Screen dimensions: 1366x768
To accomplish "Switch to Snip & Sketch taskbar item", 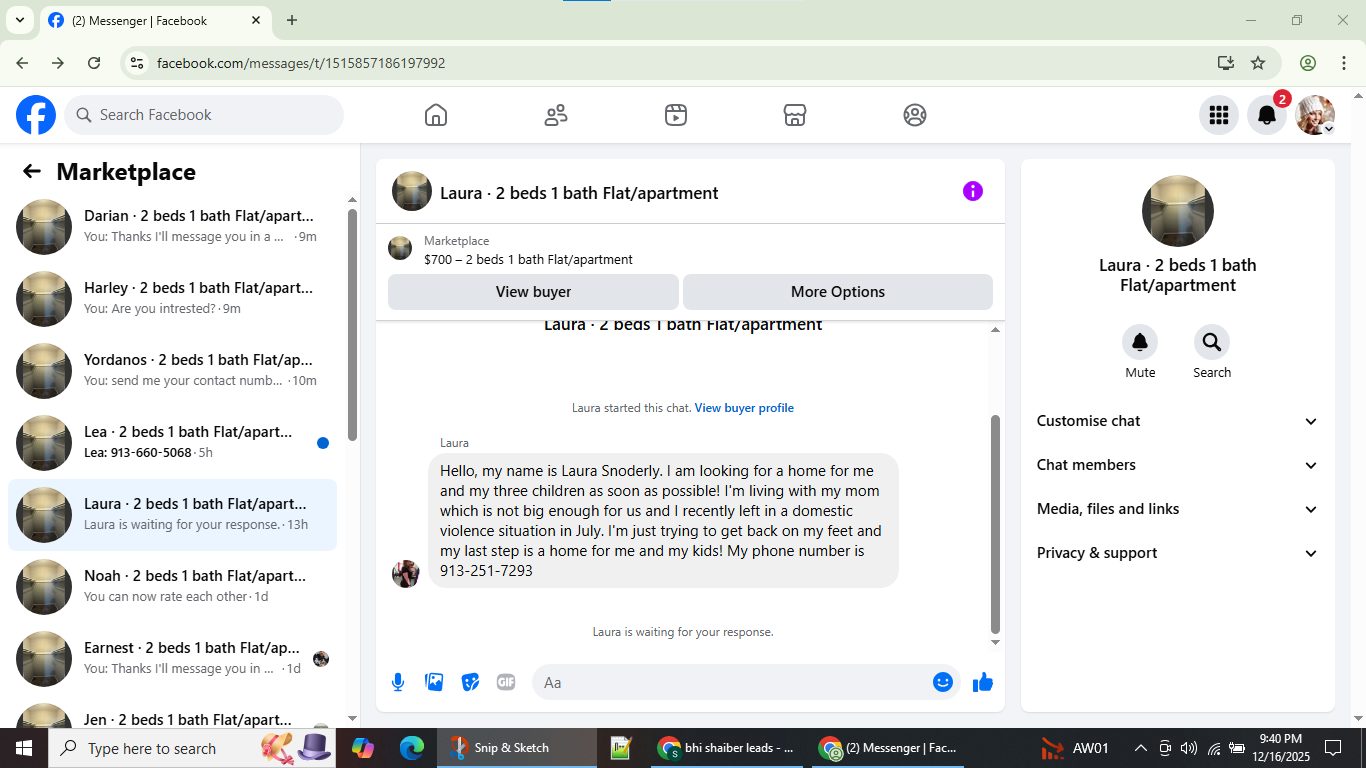I will click(x=517, y=748).
